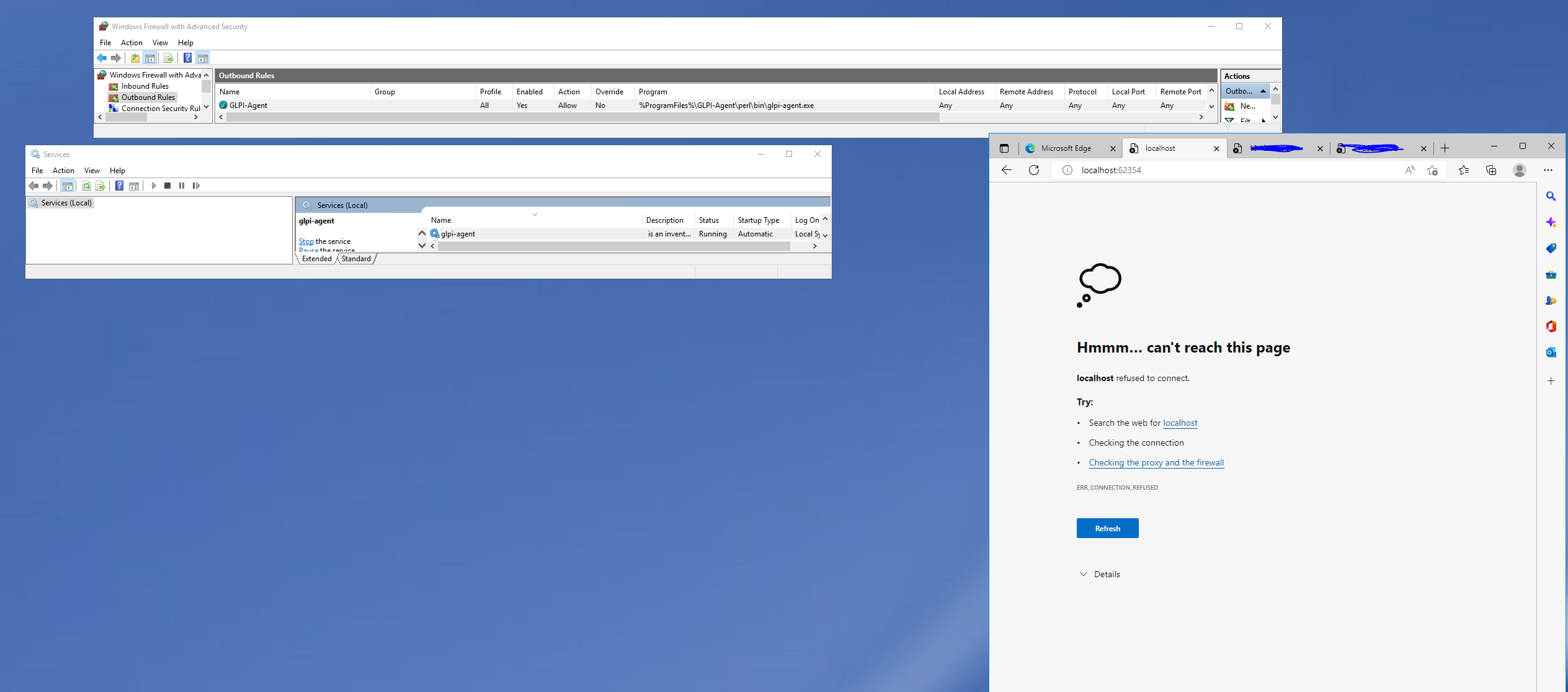Image resolution: width=1568 pixels, height=692 pixels.
Task: Open the Name column sort dropdown in Services
Action: (x=535, y=215)
